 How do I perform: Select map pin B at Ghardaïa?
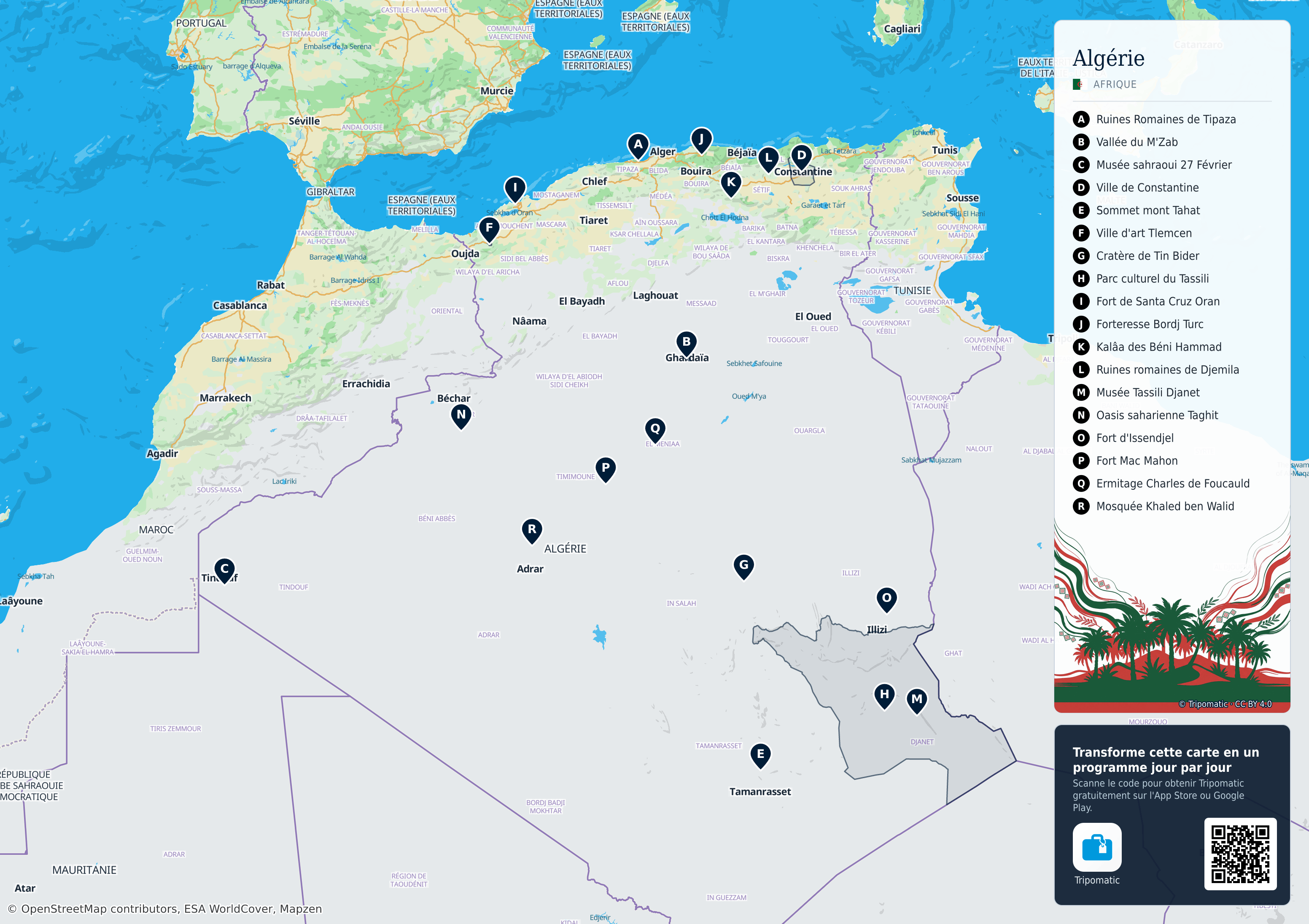pos(687,344)
